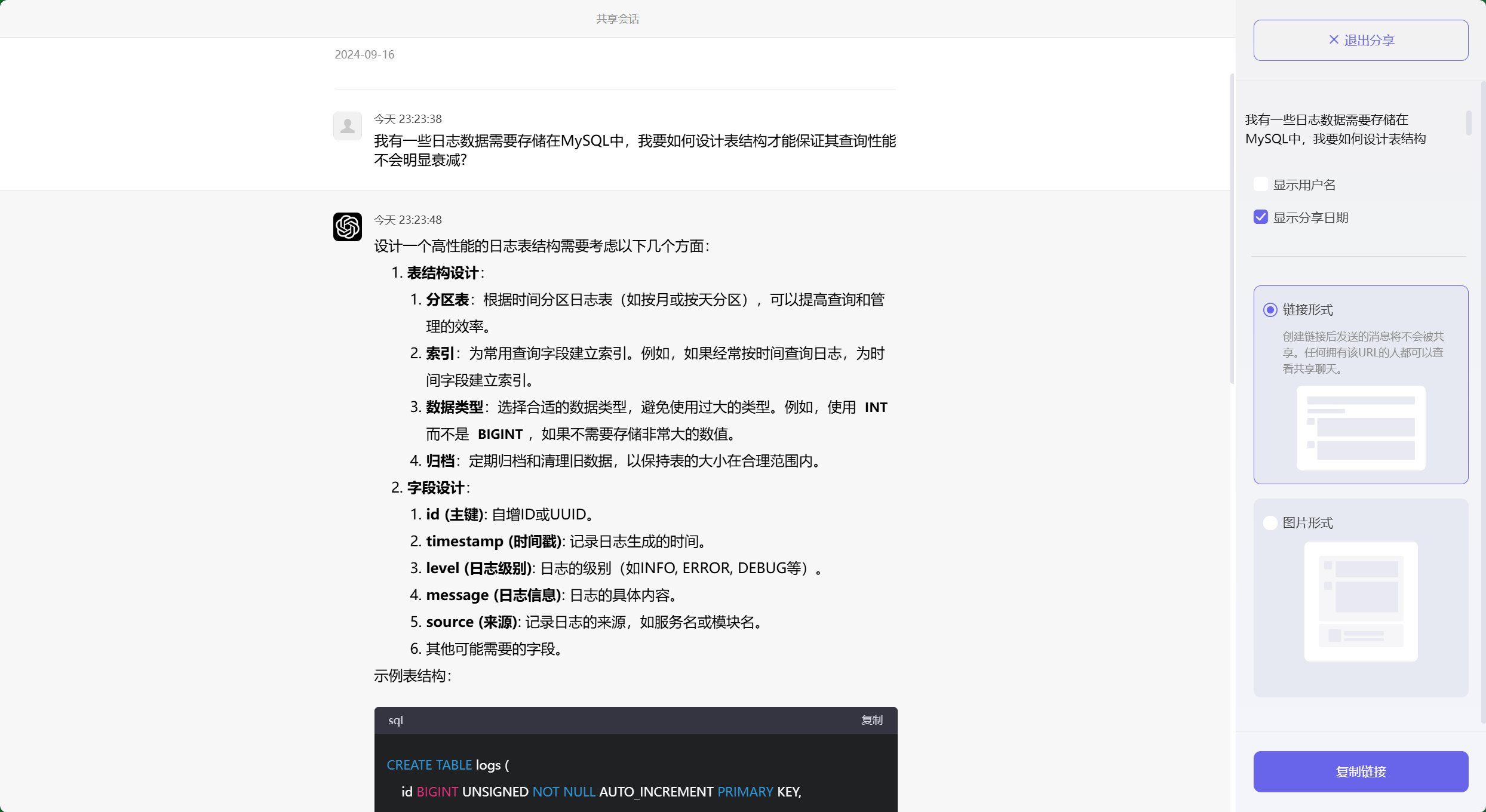Click the shared question text in the sidebar
The height and width of the screenshot is (812, 1486).
click(x=1335, y=128)
